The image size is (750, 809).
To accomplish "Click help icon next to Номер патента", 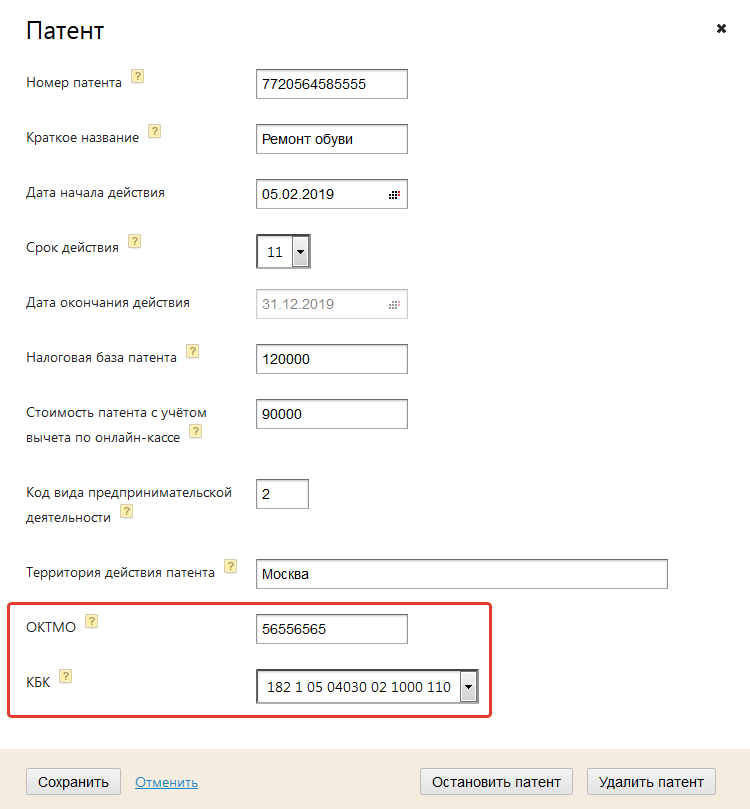I will click(x=138, y=76).
